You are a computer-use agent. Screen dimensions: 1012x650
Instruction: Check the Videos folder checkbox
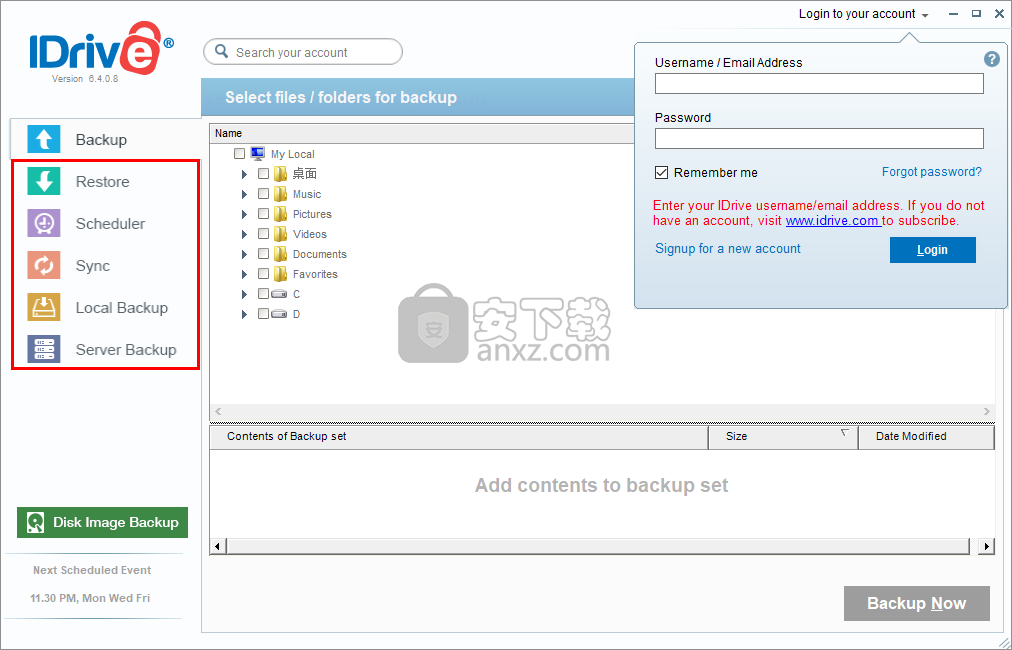263,234
